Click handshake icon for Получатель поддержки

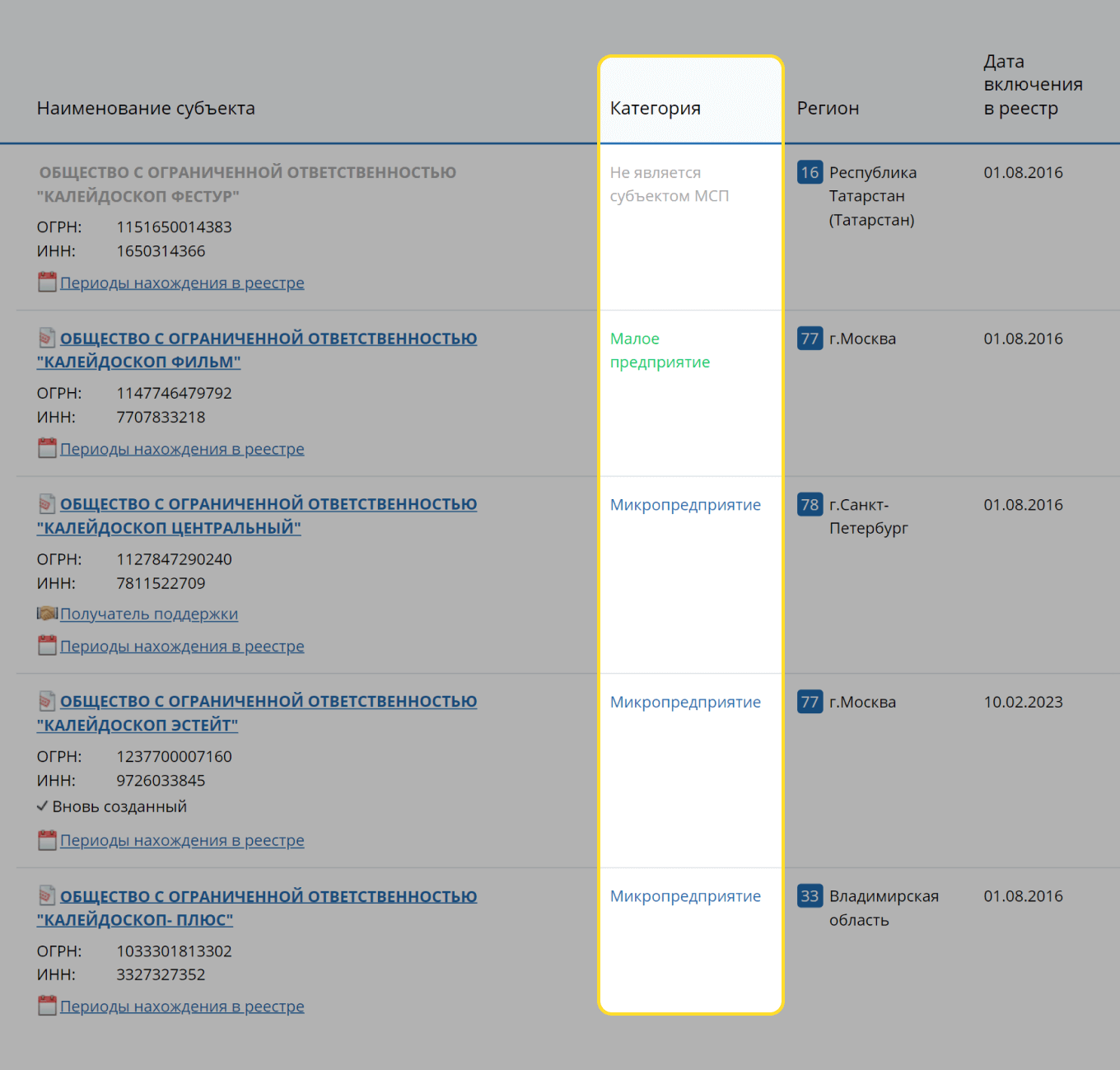(47, 614)
